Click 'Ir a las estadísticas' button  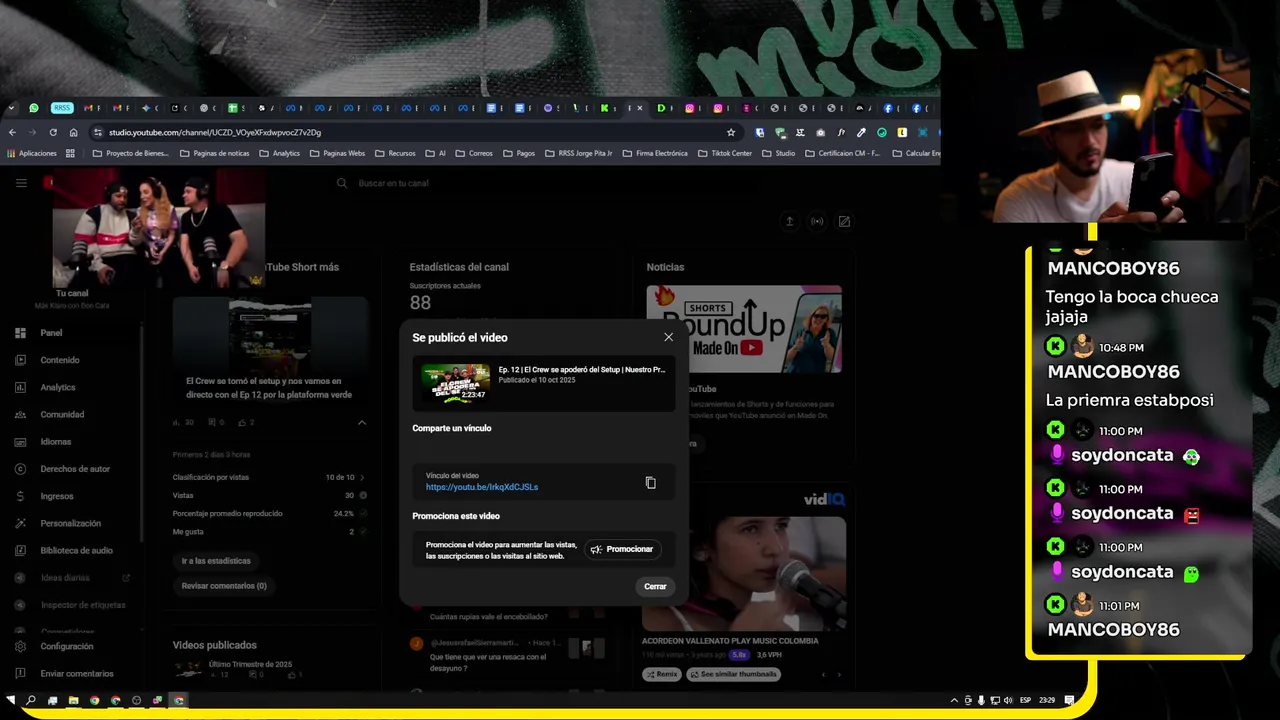[x=216, y=561]
